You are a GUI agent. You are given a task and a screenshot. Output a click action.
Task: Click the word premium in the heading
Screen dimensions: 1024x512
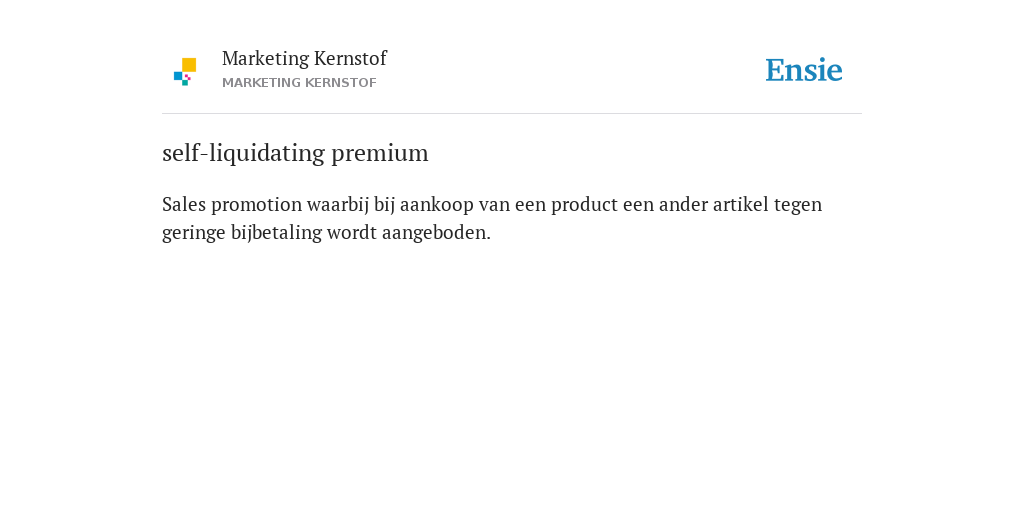(380, 155)
